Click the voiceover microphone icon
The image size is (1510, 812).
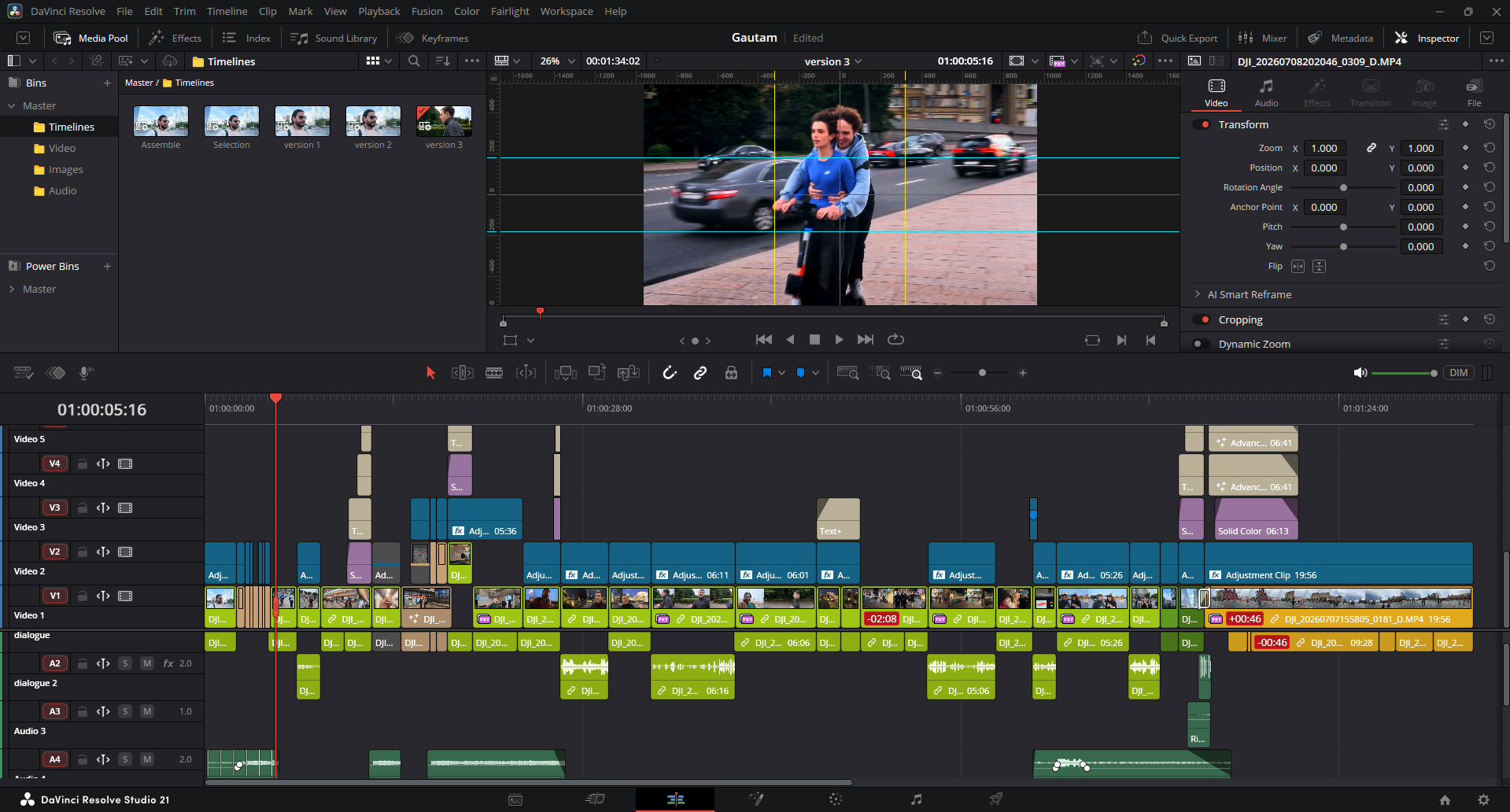point(86,373)
